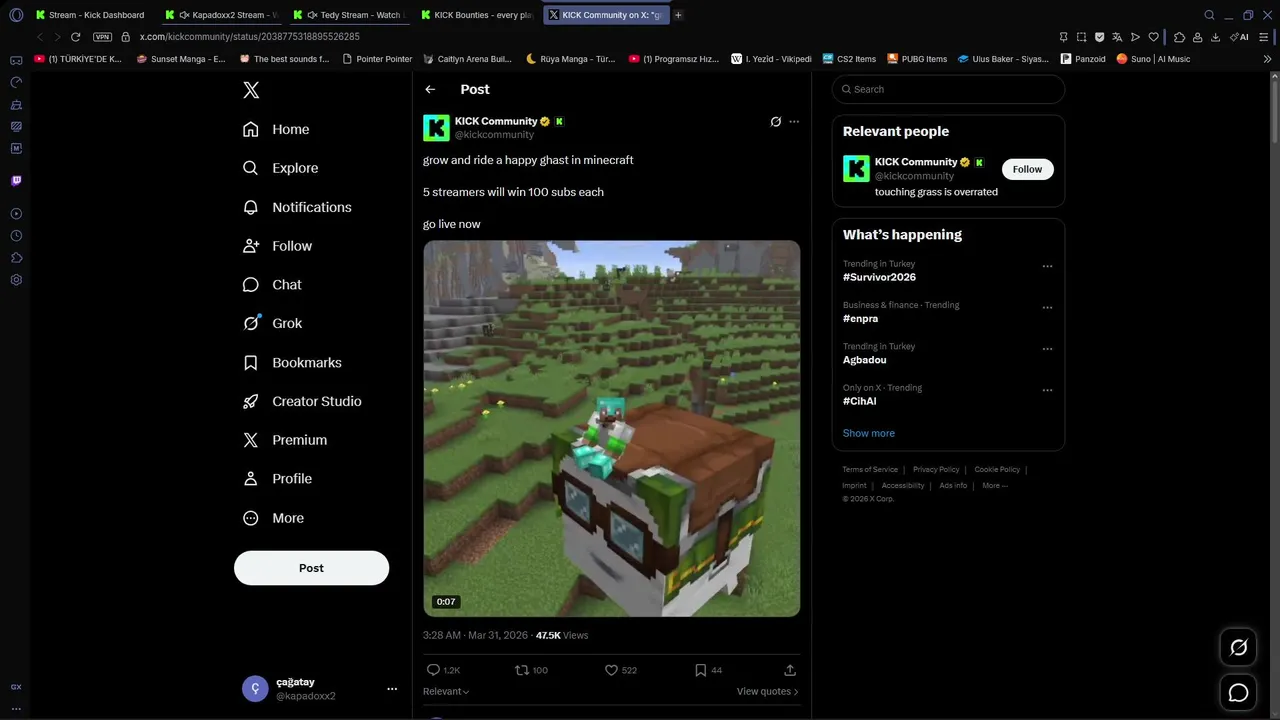Expand bookmarks bar overflow chevron
This screenshot has width=1280, height=720.
[x=1268, y=59]
